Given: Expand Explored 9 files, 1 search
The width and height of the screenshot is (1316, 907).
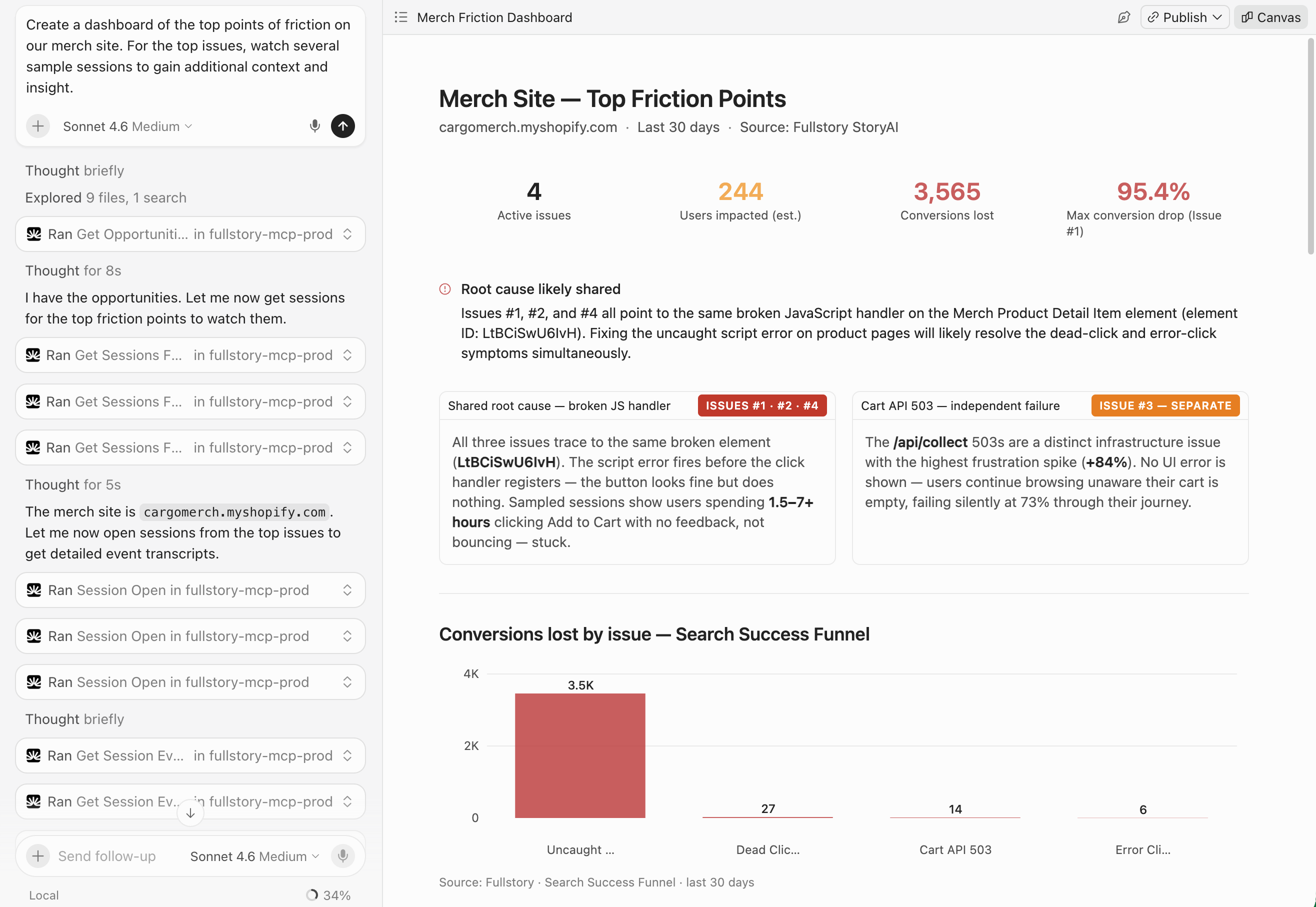Looking at the screenshot, I should click(x=105, y=198).
